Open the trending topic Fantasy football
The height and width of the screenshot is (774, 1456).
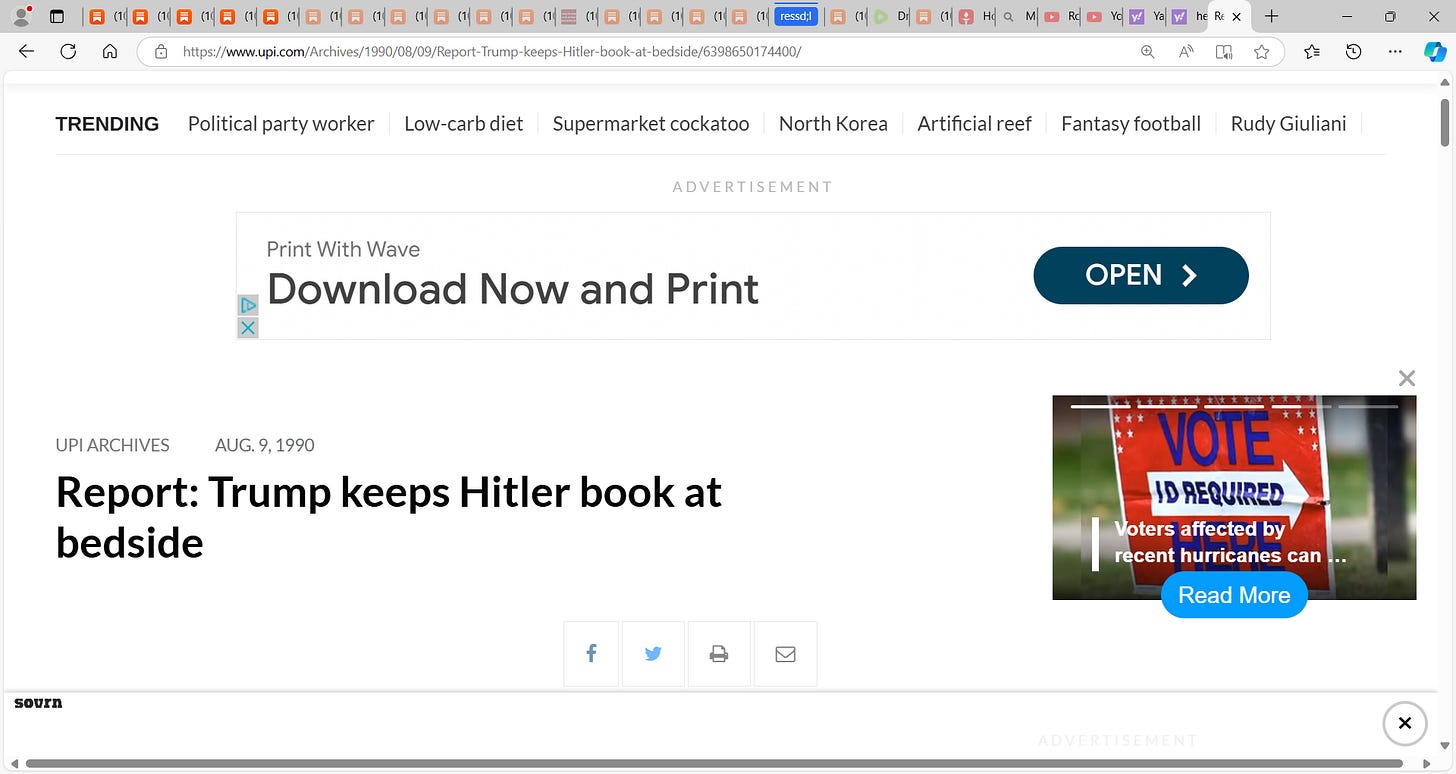click(1131, 124)
